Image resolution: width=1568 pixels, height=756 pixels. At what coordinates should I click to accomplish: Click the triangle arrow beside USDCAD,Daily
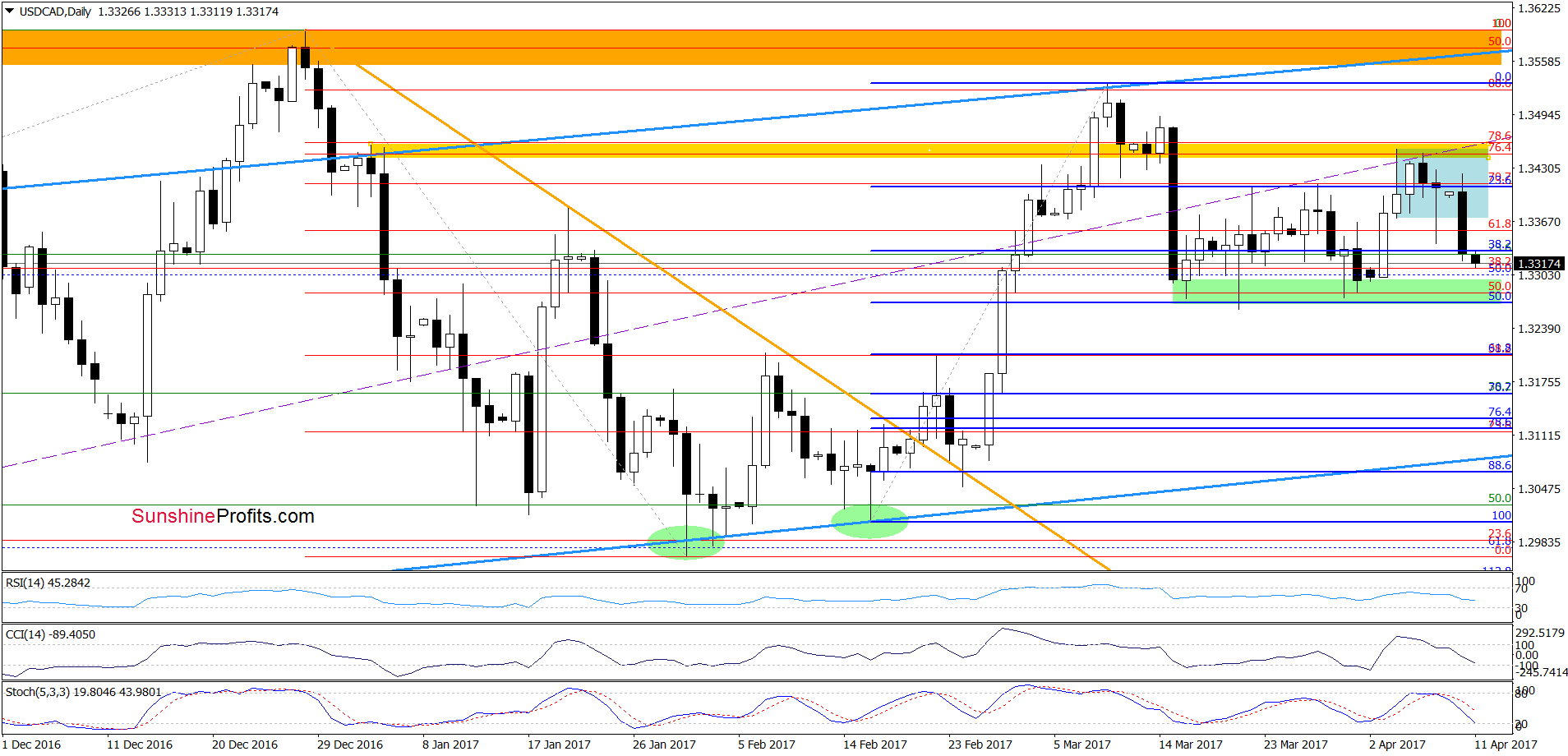coord(10,12)
